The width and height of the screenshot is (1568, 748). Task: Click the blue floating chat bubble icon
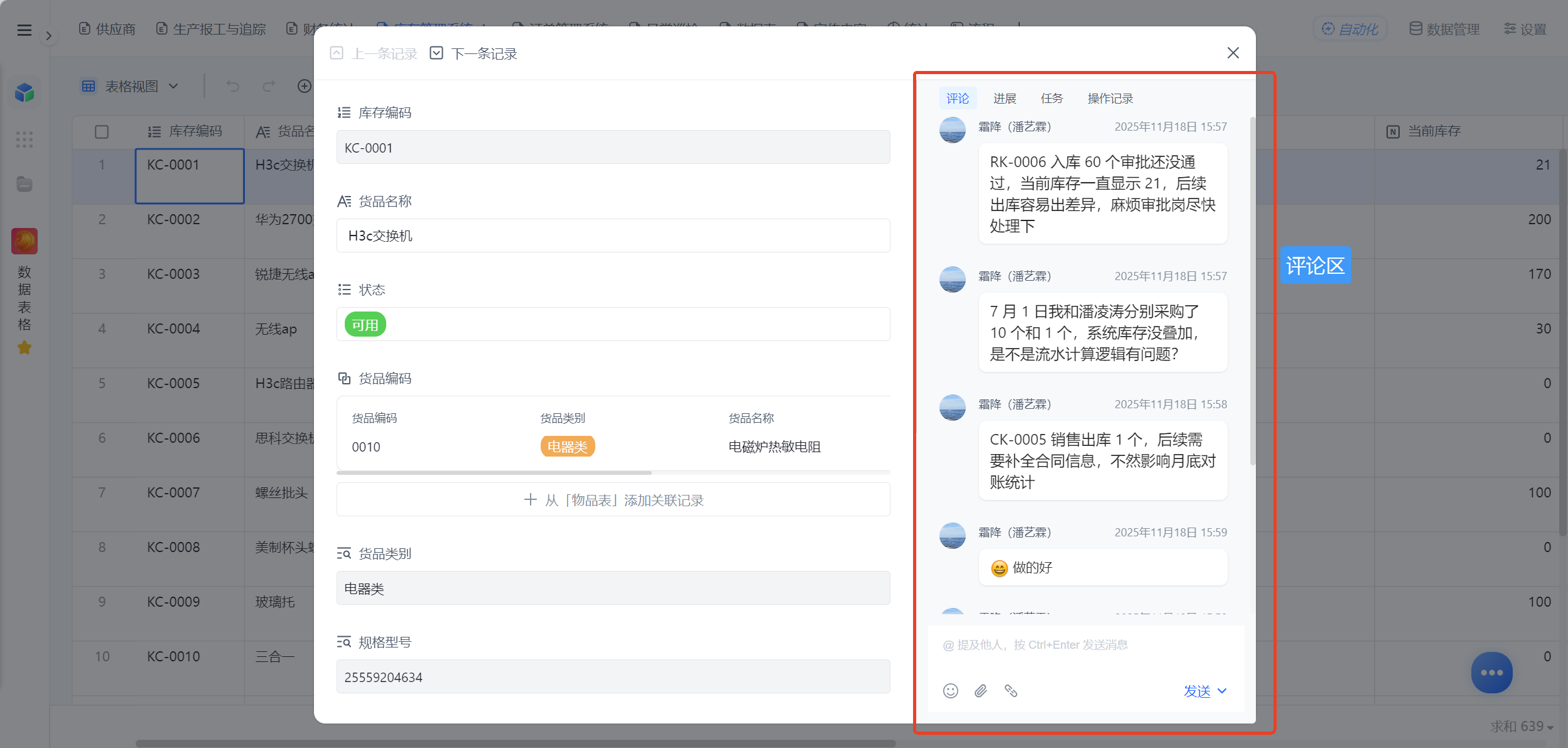click(x=1491, y=673)
